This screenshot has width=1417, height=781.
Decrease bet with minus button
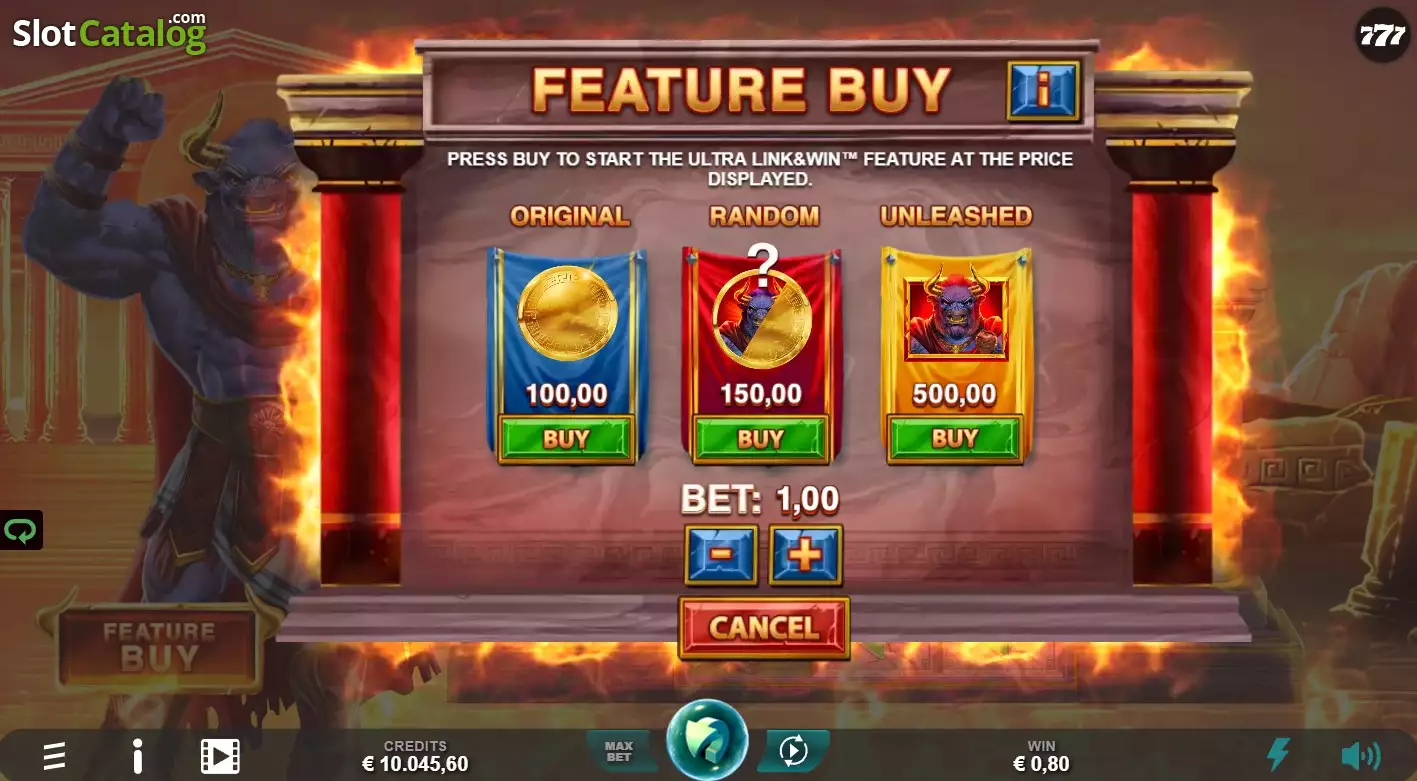721,554
